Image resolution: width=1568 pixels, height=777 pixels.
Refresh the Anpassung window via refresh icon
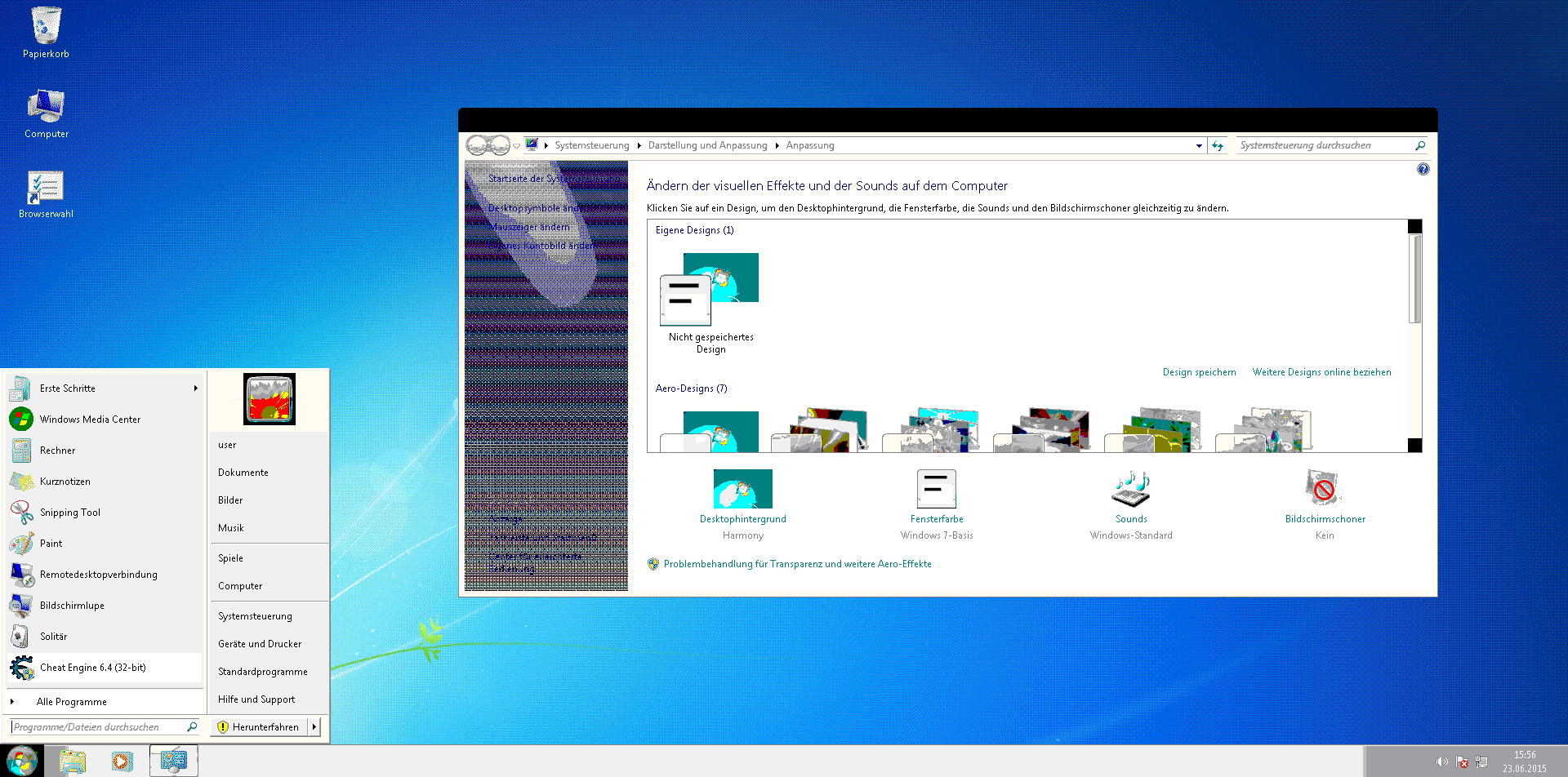1218,145
